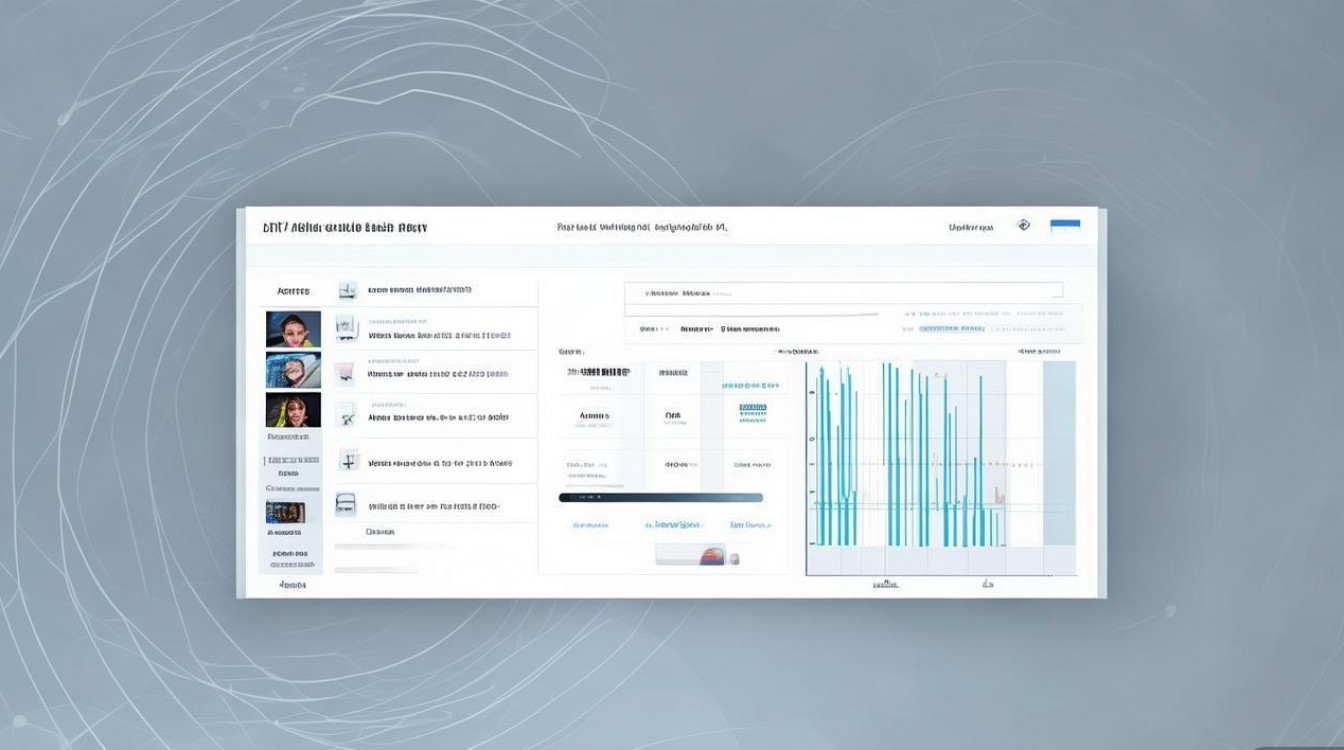Screen dimensions: 1344x750
Task: Click the first list row icon at top
Action: point(348,291)
